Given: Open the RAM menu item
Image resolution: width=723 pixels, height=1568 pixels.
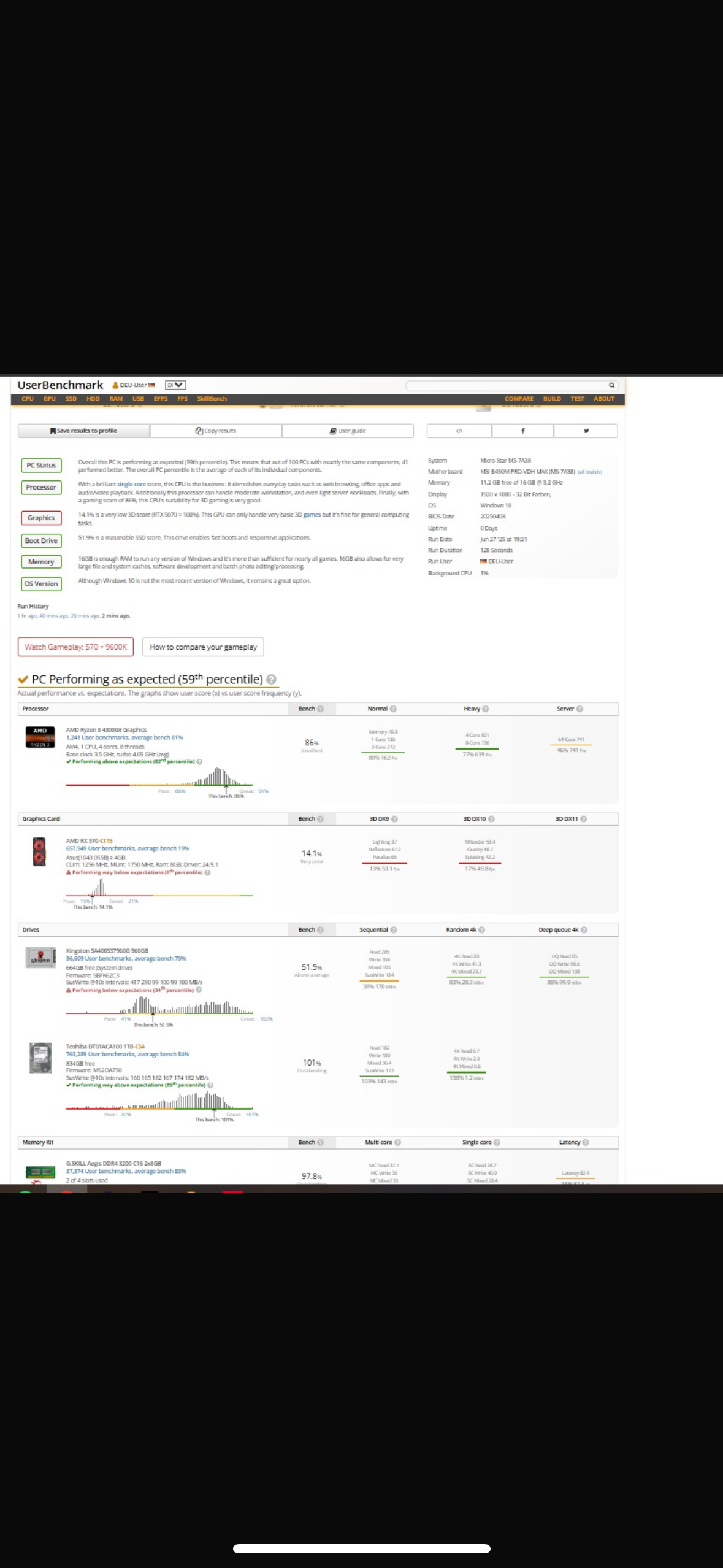Looking at the screenshot, I should pos(117,399).
